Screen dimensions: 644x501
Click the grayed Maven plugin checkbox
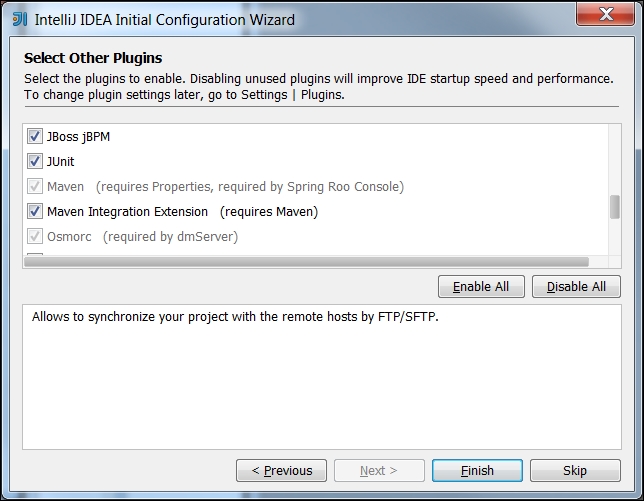35,186
